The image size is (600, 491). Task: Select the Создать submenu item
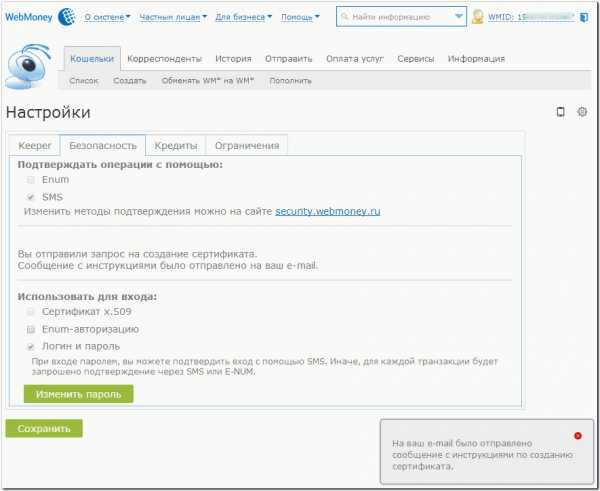(x=130, y=81)
